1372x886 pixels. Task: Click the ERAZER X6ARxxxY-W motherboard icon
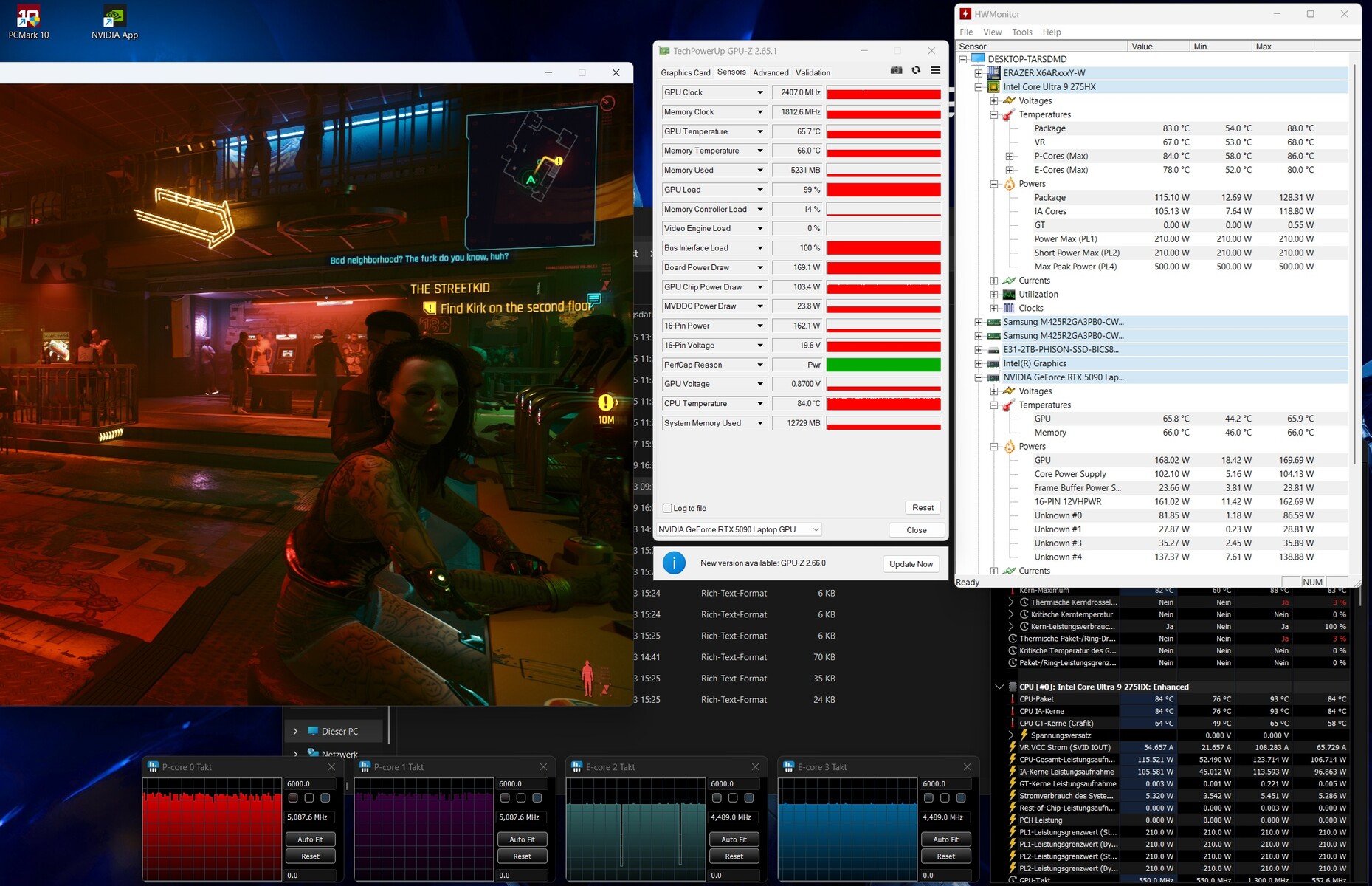(x=993, y=73)
